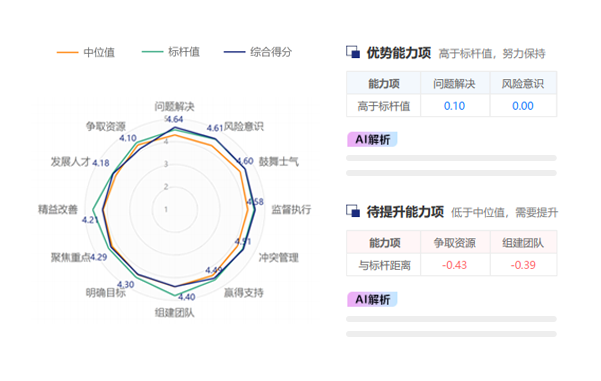Click the 4.29 score on the radar
601x381 pixels.
coord(99,257)
